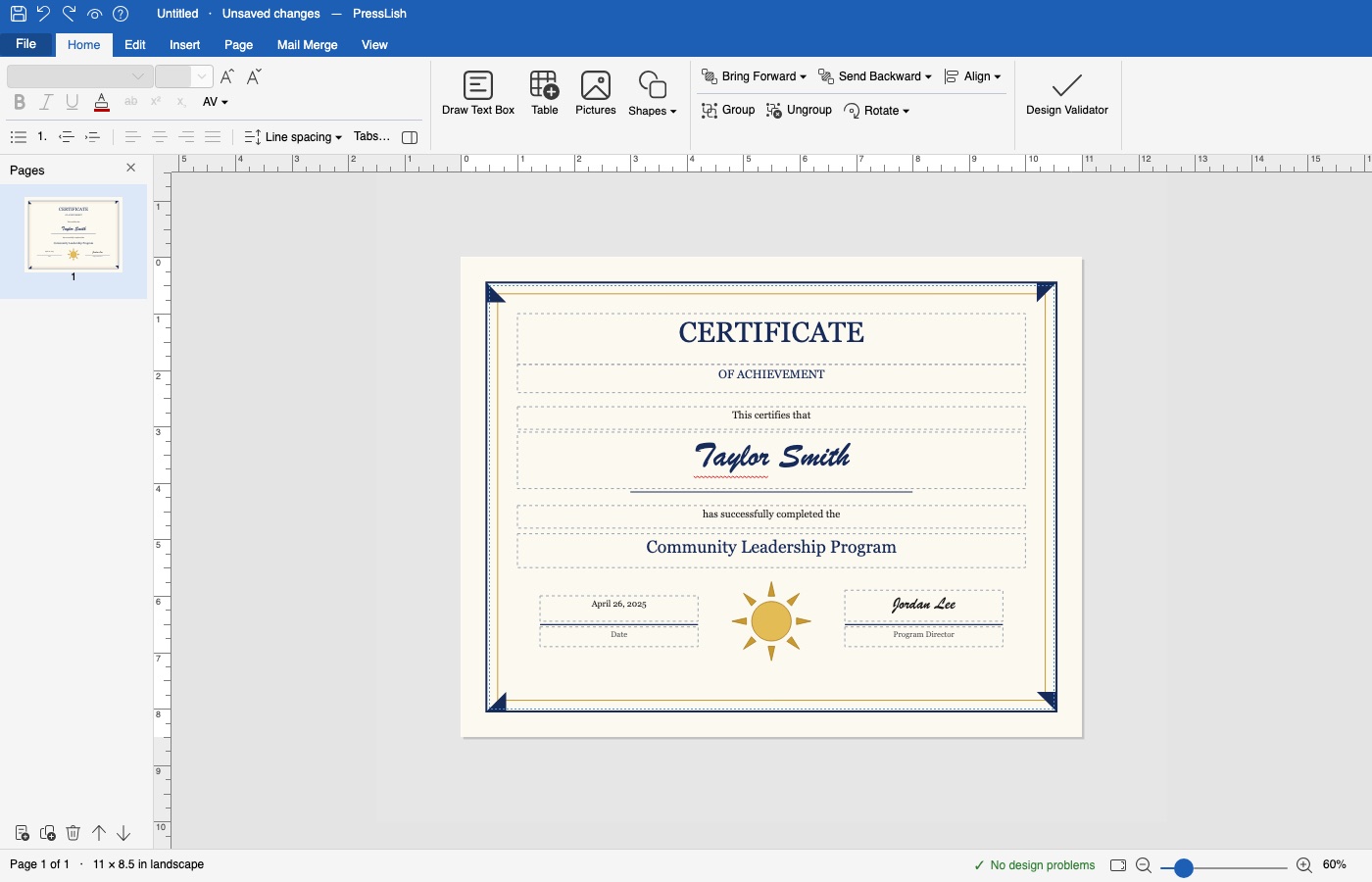Delete the selected page
1372x882 pixels.
[73, 833]
